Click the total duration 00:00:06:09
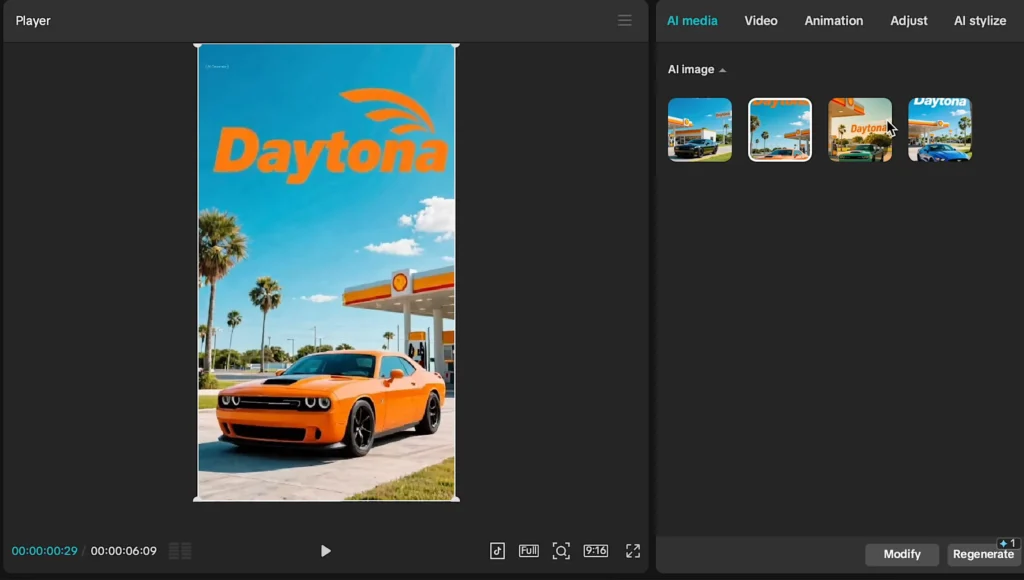The image size is (1024, 580). pyautogui.click(x=123, y=551)
